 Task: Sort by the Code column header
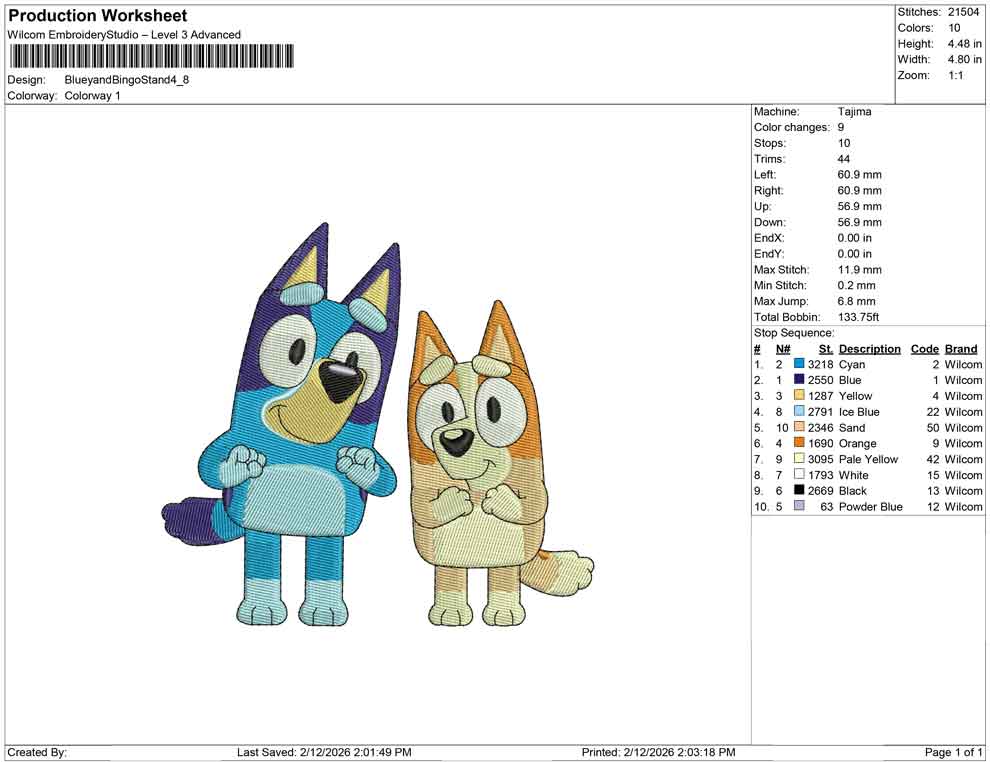(x=925, y=348)
